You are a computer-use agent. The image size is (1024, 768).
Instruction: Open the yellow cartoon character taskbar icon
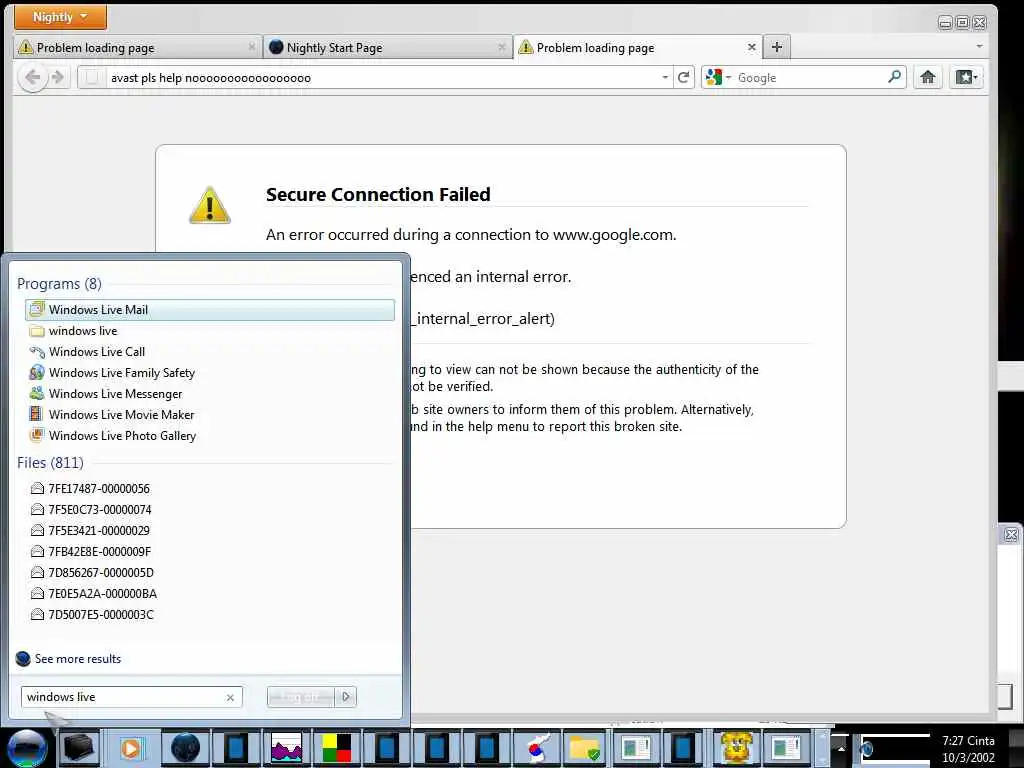click(737, 748)
